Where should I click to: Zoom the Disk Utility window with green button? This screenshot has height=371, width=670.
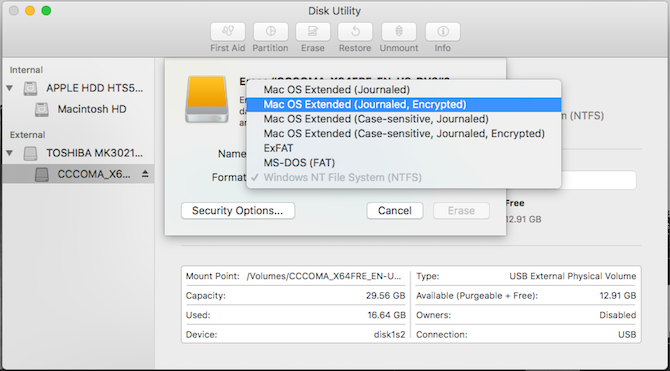click(46, 11)
